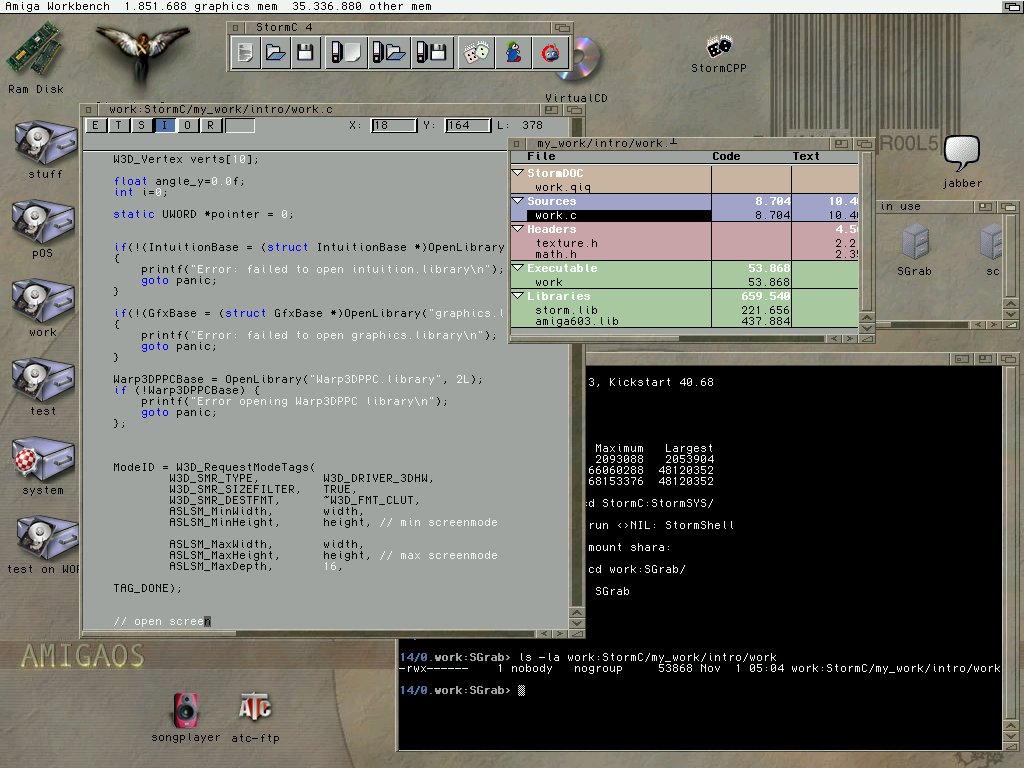
Task: Click the editor's scroll up arrow
Action: pos(577,613)
